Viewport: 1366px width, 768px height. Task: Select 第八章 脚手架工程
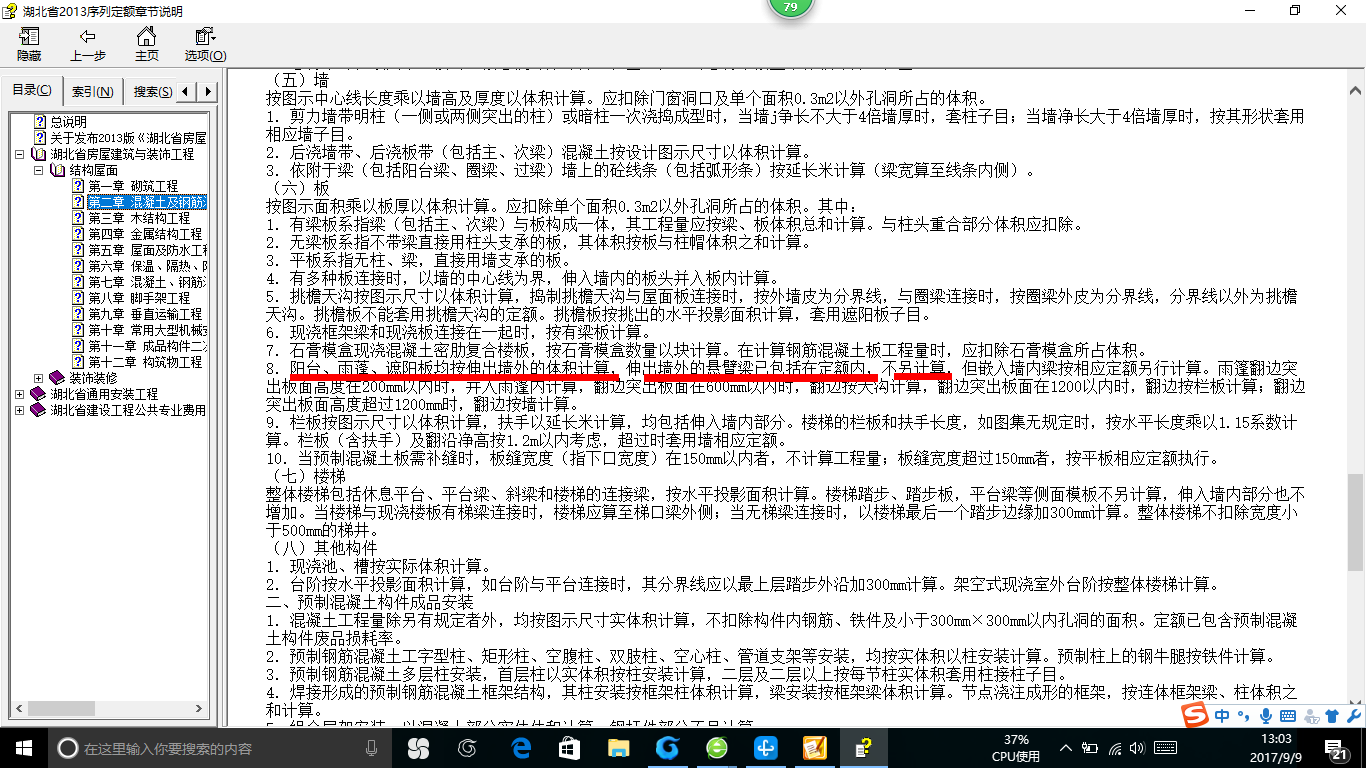coord(139,298)
